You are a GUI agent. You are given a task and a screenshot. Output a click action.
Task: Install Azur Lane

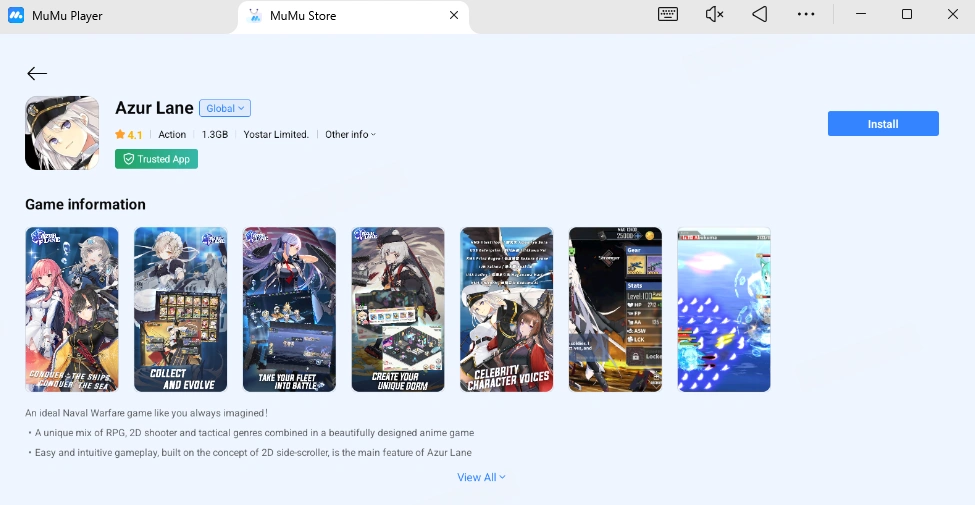click(x=883, y=124)
